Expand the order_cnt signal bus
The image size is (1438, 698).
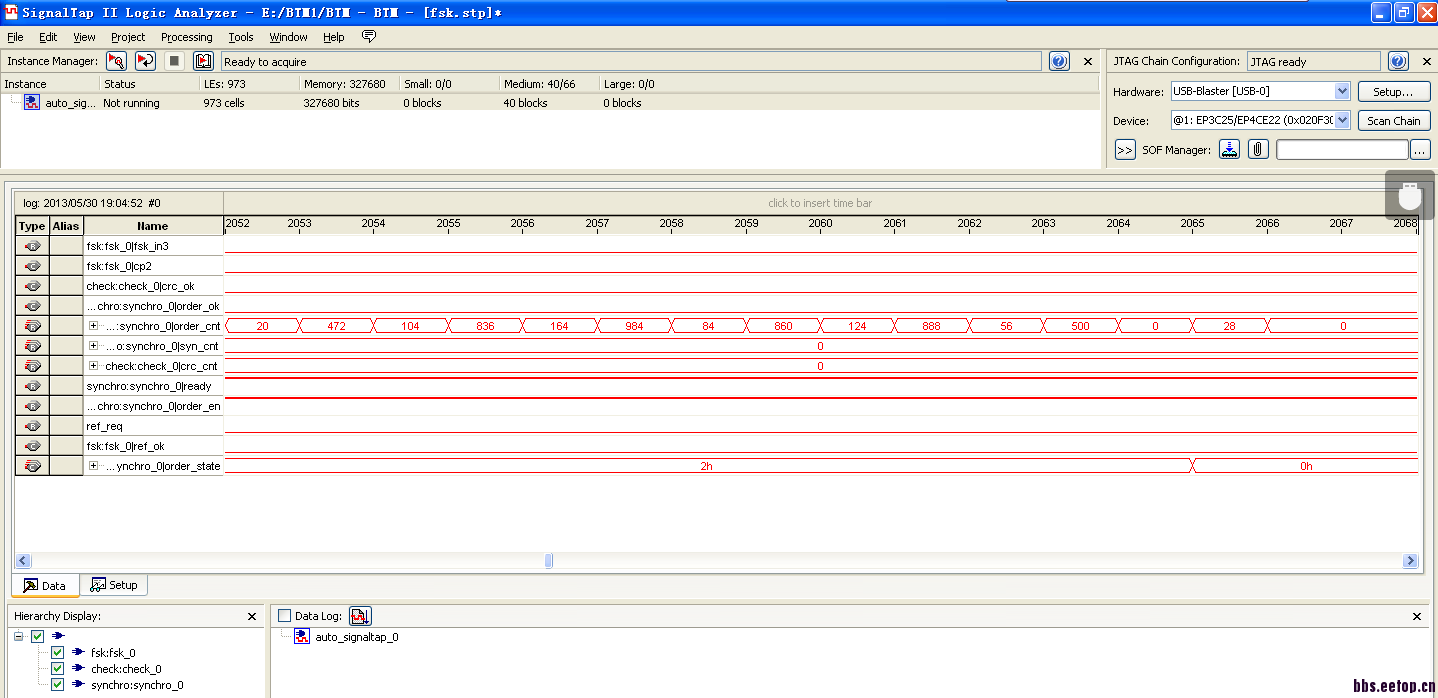tap(93, 326)
